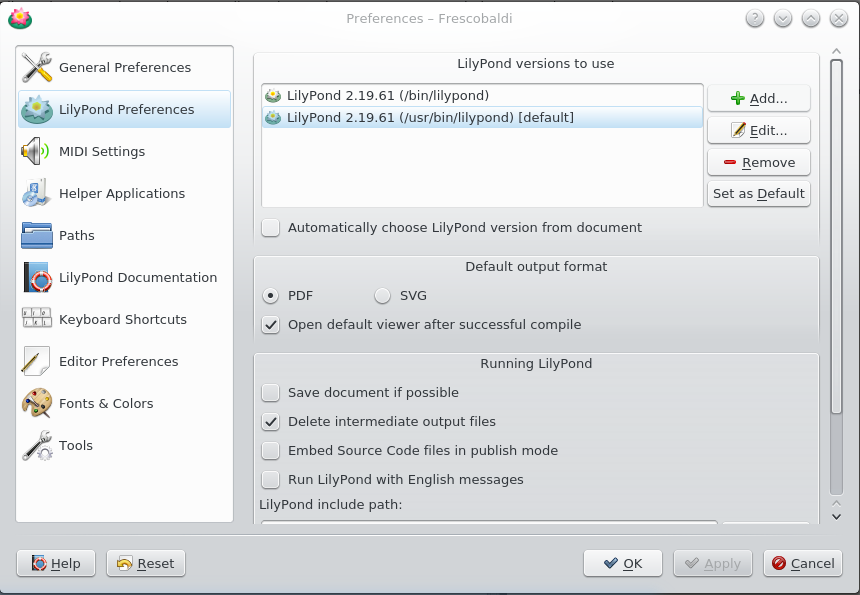The height and width of the screenshot is (595, 860).
Task: Click the Keyboard Shortcuts keyboard icon
Action: point(37,318)
